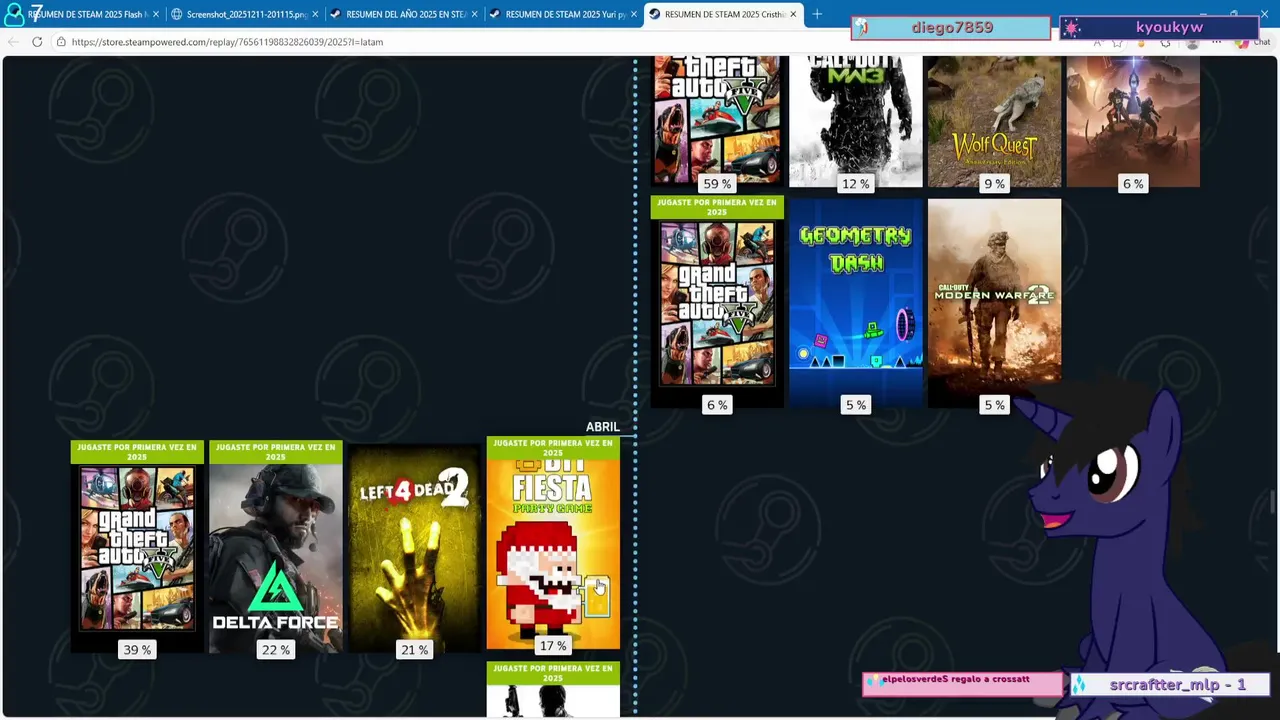Click the '21 %' label under Left 4 Dead 2

point(414,650)
